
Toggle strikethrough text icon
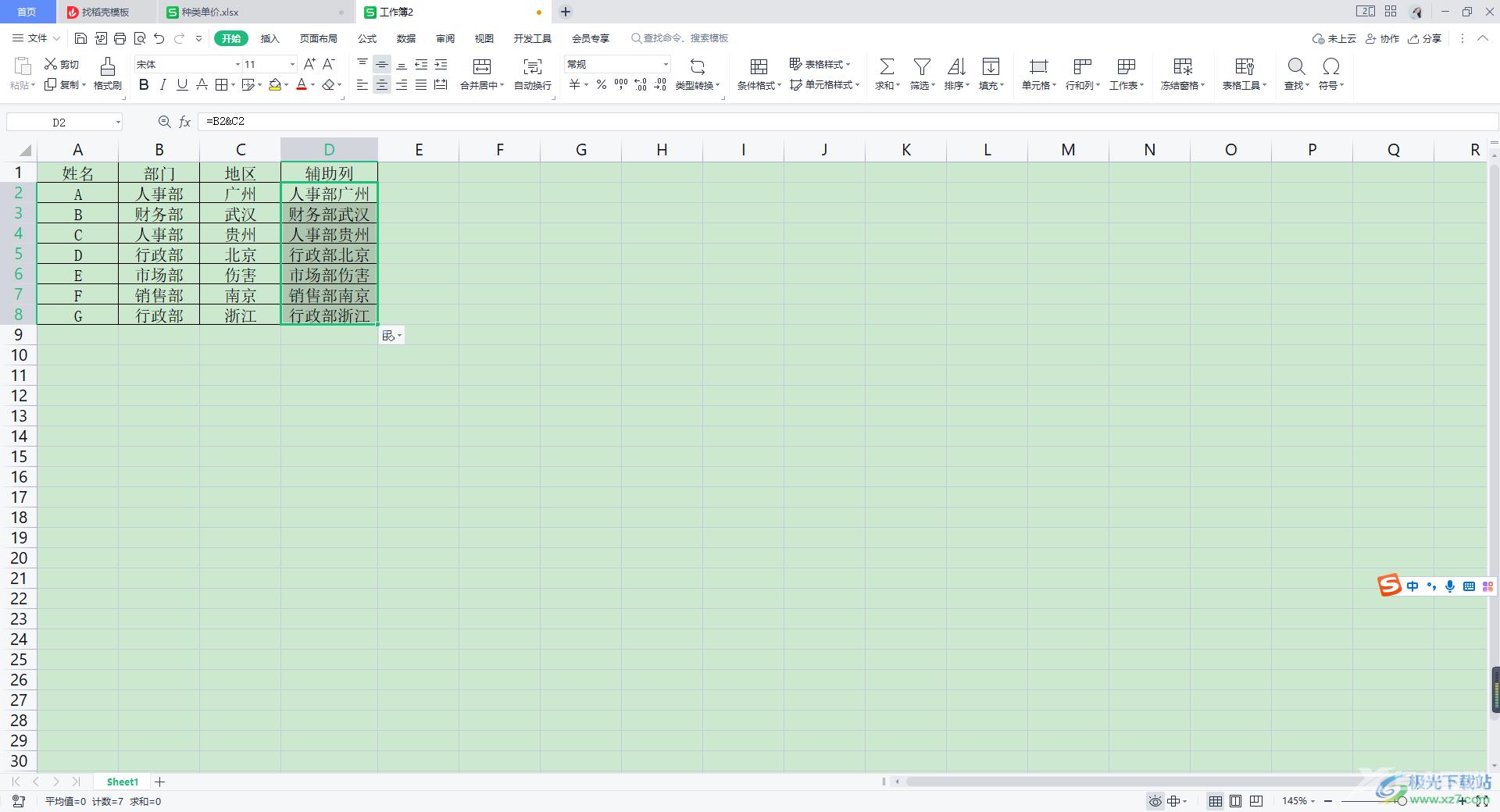(202, 85)
